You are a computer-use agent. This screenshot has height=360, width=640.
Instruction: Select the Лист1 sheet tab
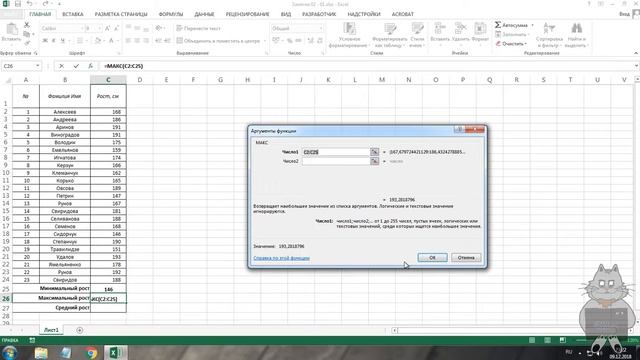51,330
